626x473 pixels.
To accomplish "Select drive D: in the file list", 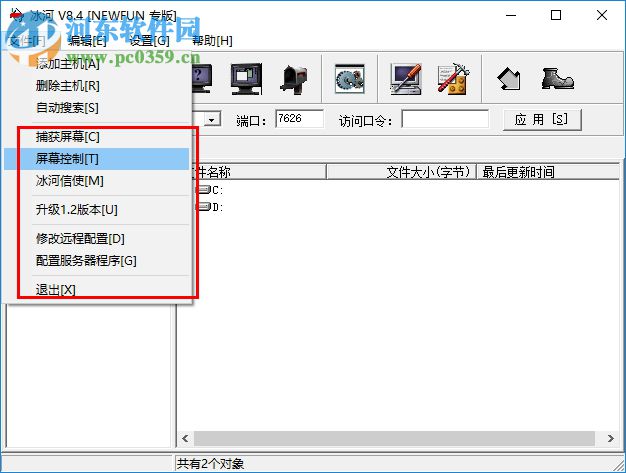I will (x=211, y=207).
